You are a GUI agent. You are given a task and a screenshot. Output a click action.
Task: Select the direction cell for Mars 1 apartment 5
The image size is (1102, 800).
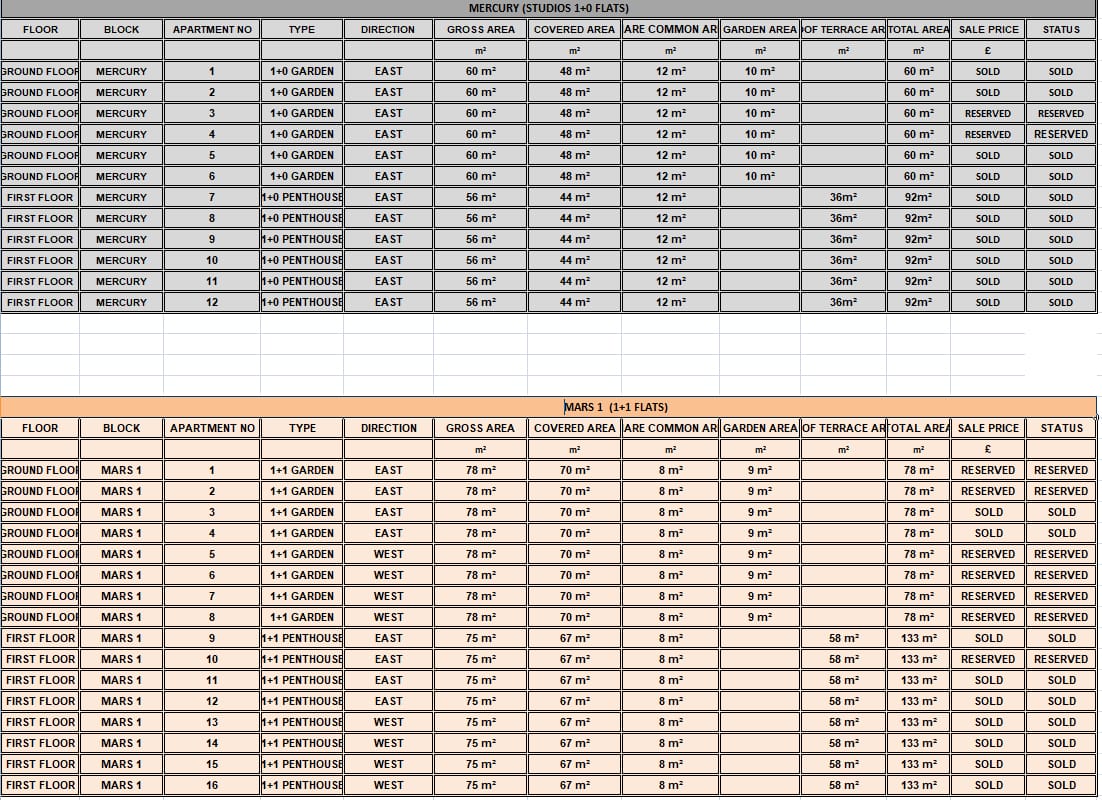coord(389,554)
